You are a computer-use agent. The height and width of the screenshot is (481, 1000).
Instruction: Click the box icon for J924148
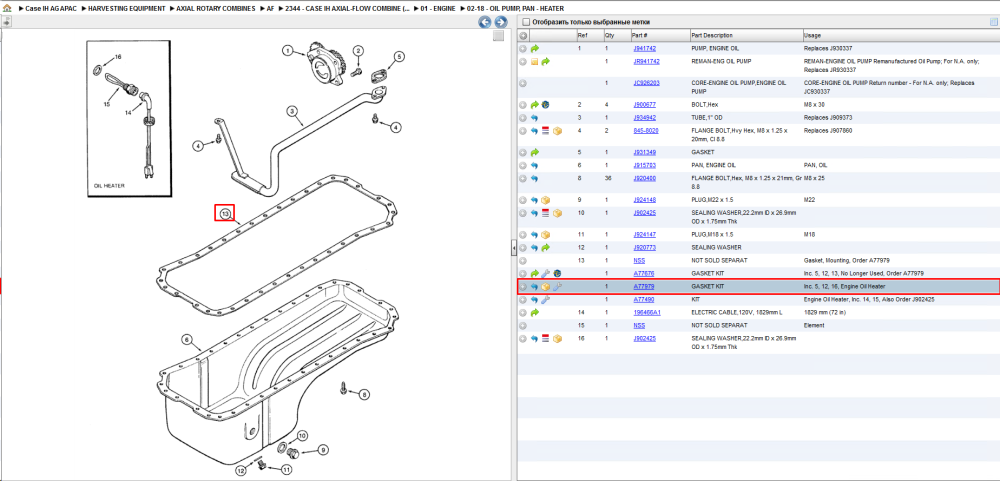tap(546, 200)
